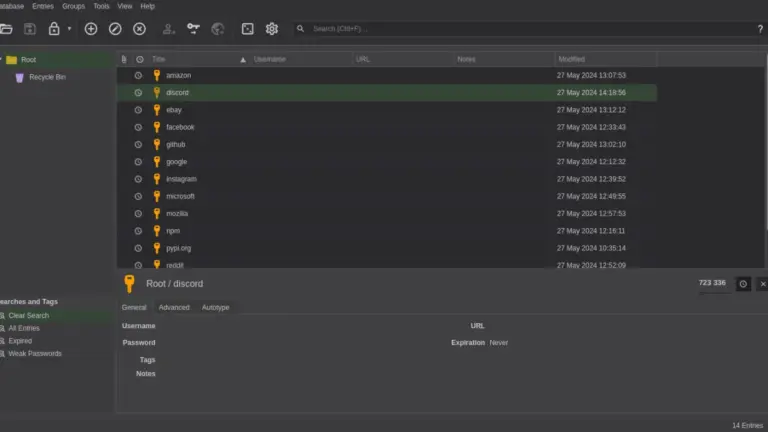Copy URL using globe toolbar icon
Screen dimensions: 768x432
point(218,29)
